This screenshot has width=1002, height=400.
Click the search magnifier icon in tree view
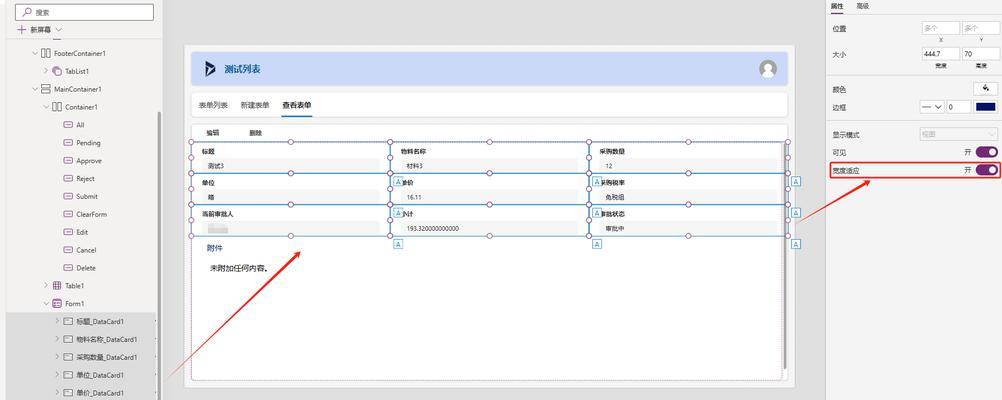[x=27, y=12]
